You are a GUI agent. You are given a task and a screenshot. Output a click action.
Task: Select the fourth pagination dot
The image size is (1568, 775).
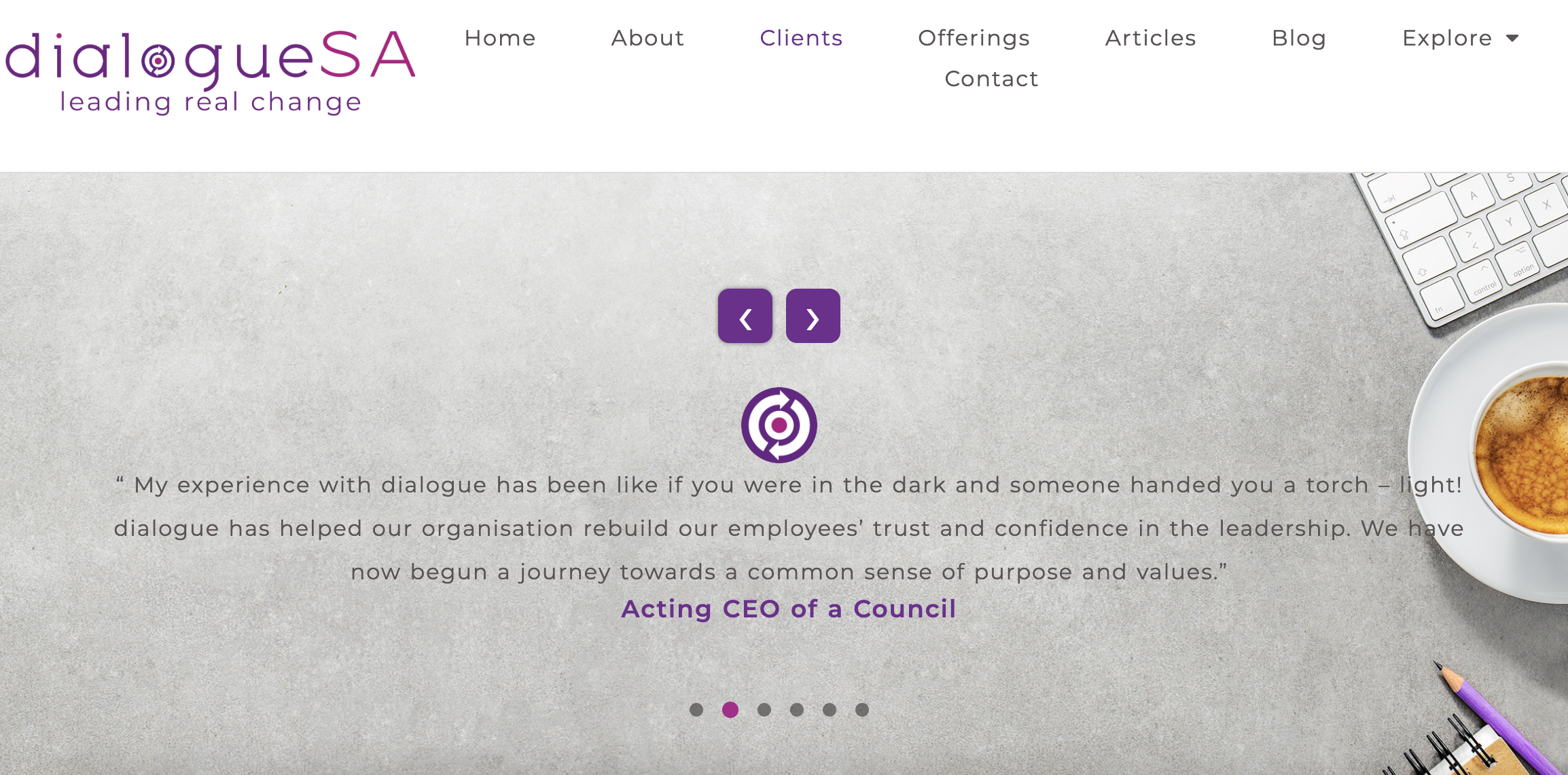pos(796,710)
